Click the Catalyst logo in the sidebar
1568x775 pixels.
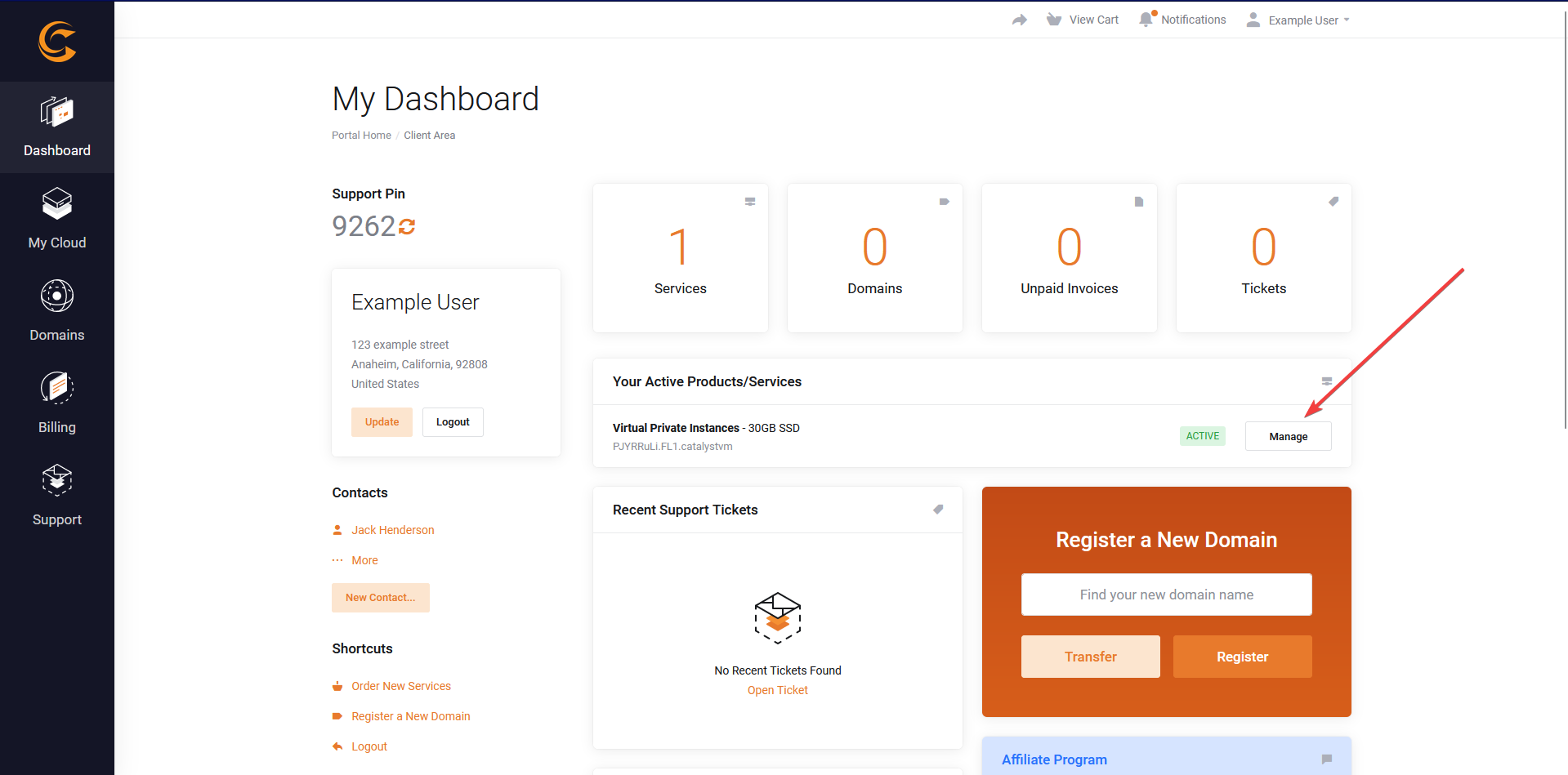[x=57, y=42]
